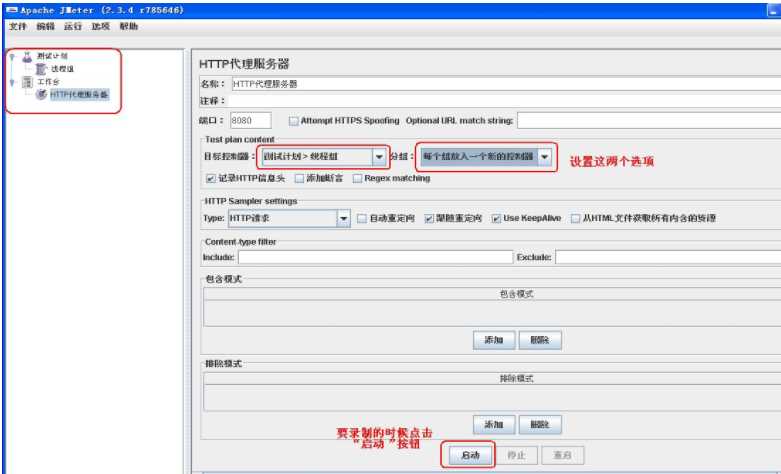This screenshot has height=474, width=781.
Task: Click the HTTP Sampler settings group label
Action: [251, 201]
